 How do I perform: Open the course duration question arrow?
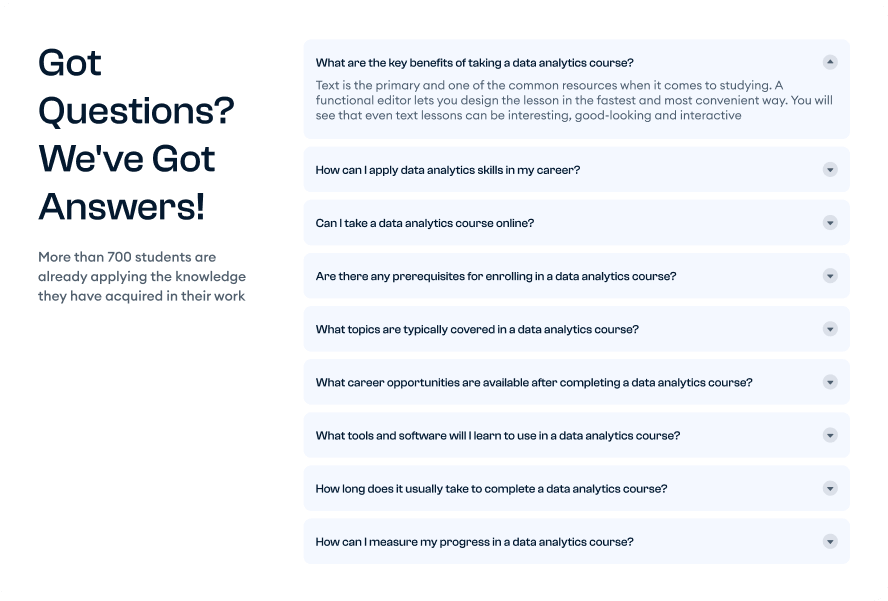830,488
